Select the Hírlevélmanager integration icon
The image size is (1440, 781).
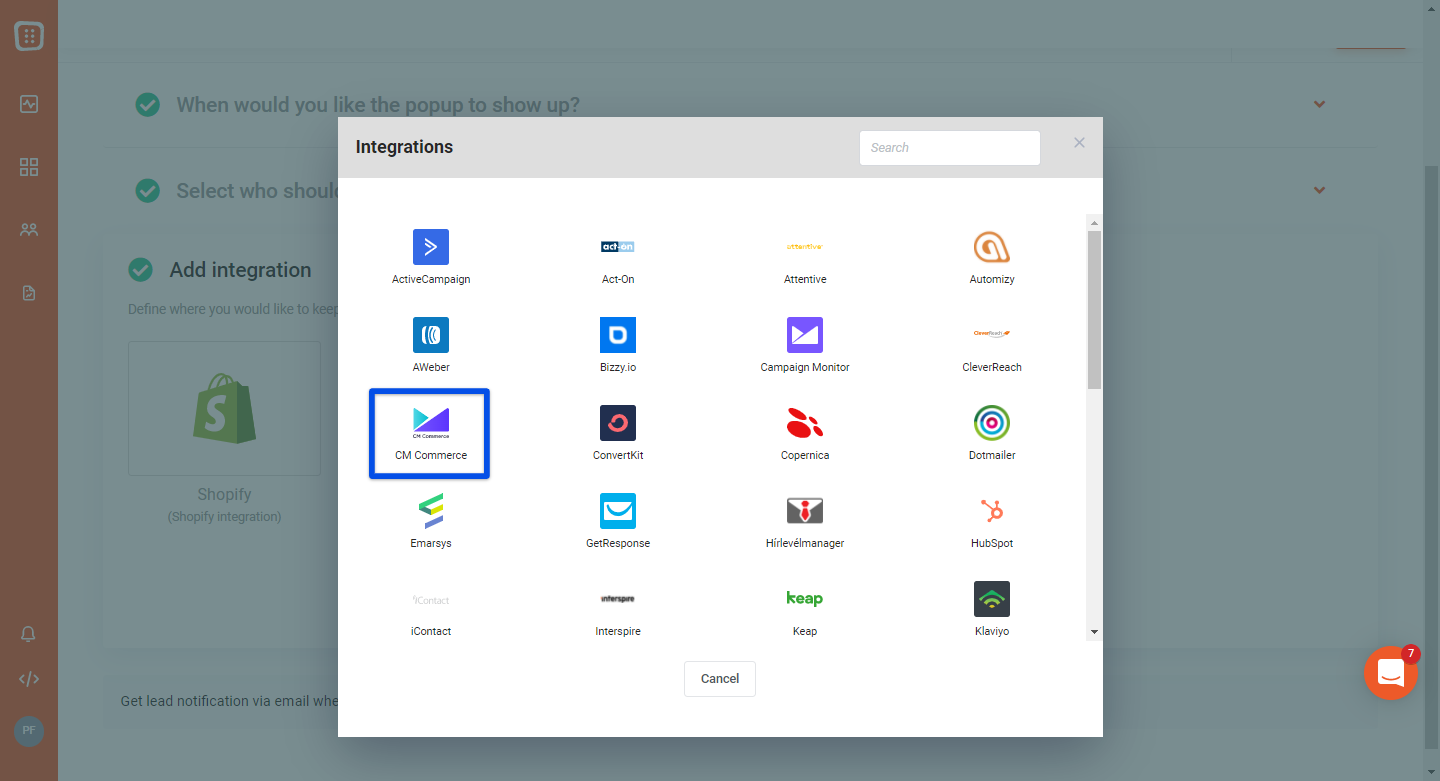(805, 511)
